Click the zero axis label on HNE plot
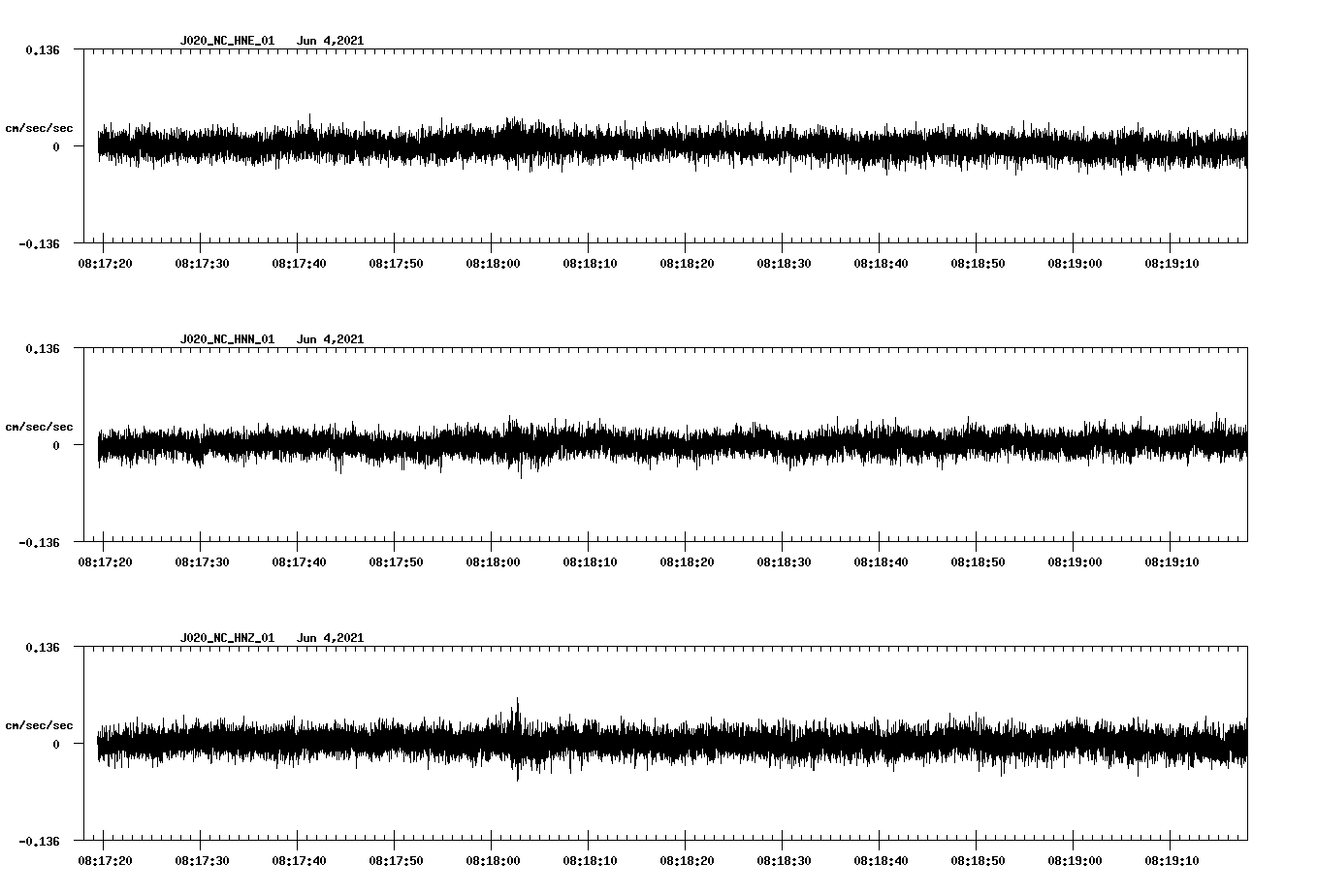Image resolution: width=1317 pixels, height=896 pixels. 56,146
